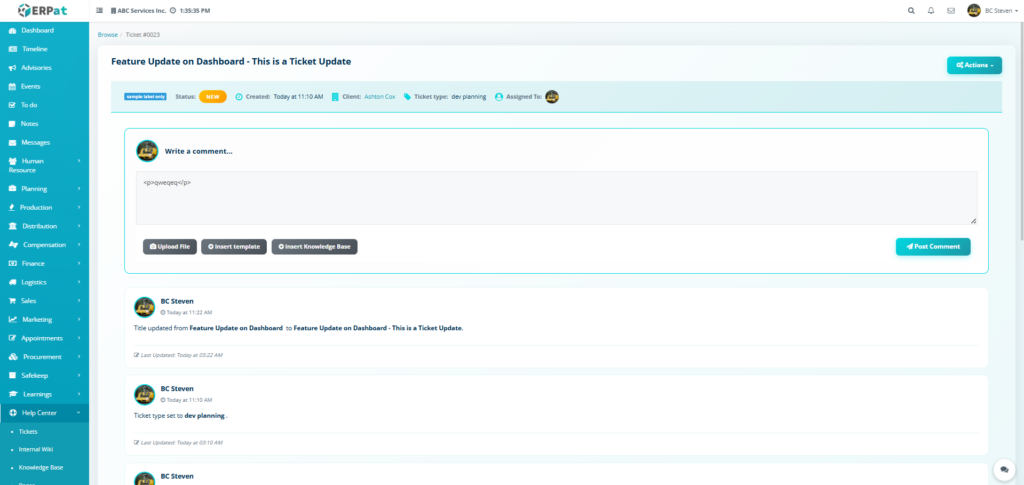Open the Actions dropdown button

[974, 65]
